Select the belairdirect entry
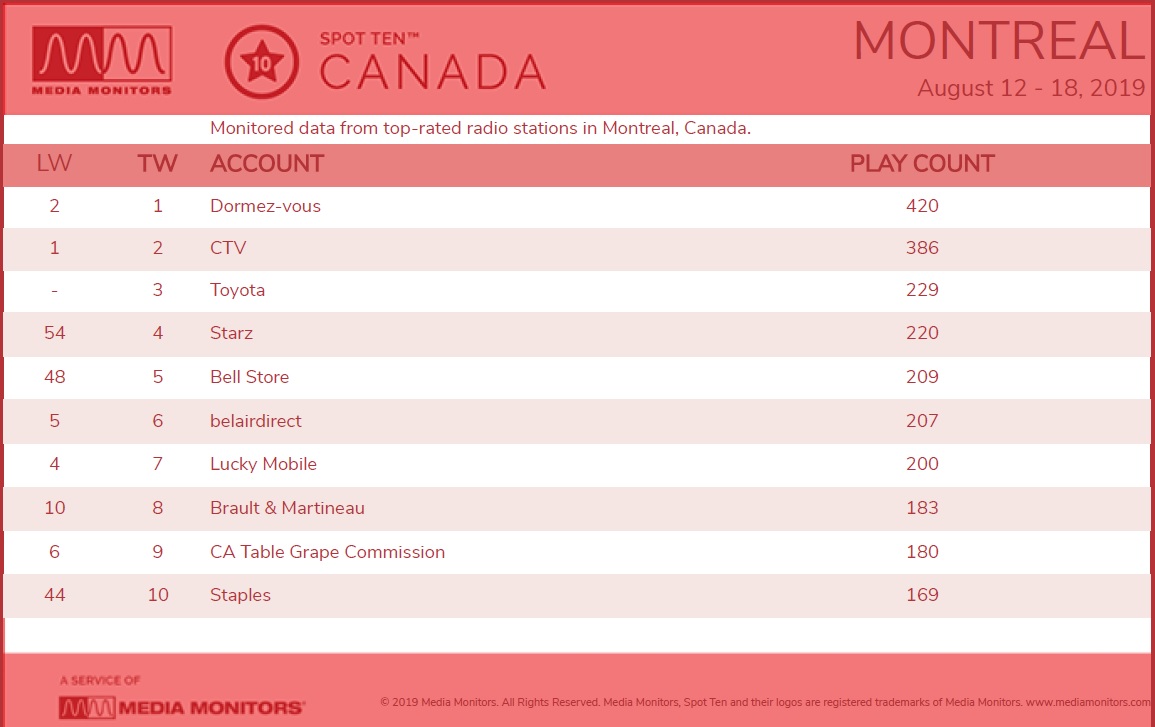1155x727 pixels. click(x=256, y=421)
